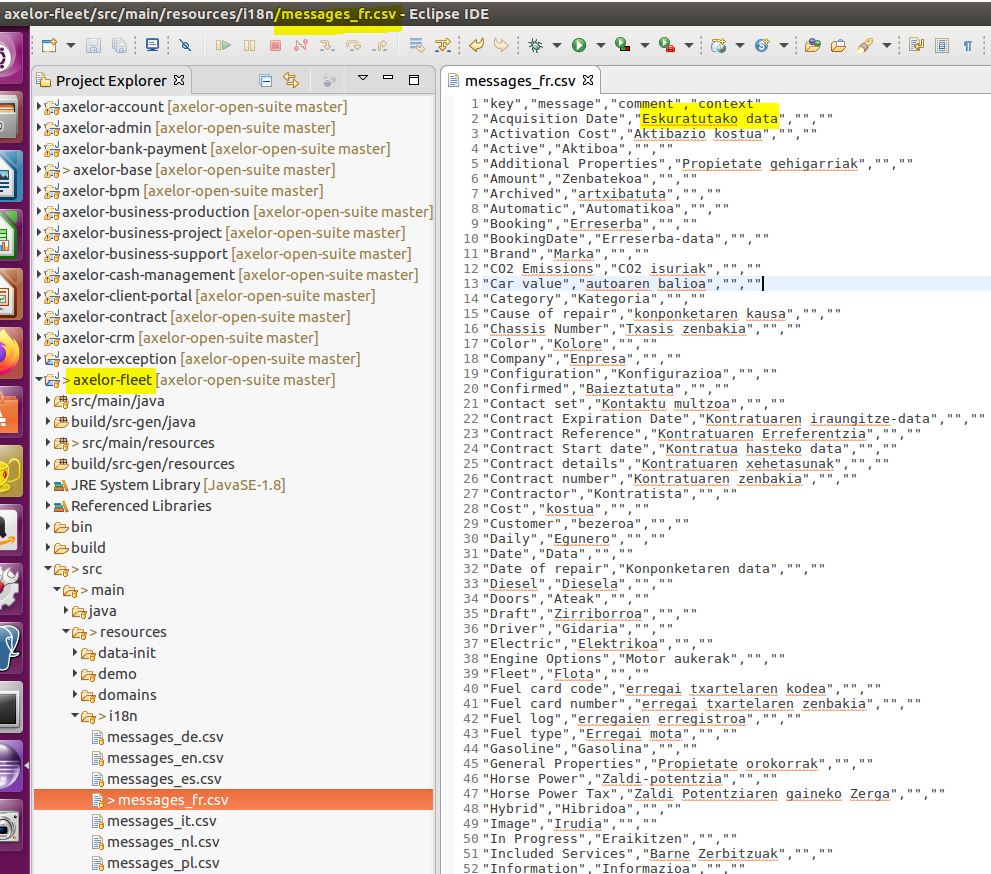Click the Open Task folder icon

pyautogui.click(x=839, y=46)
